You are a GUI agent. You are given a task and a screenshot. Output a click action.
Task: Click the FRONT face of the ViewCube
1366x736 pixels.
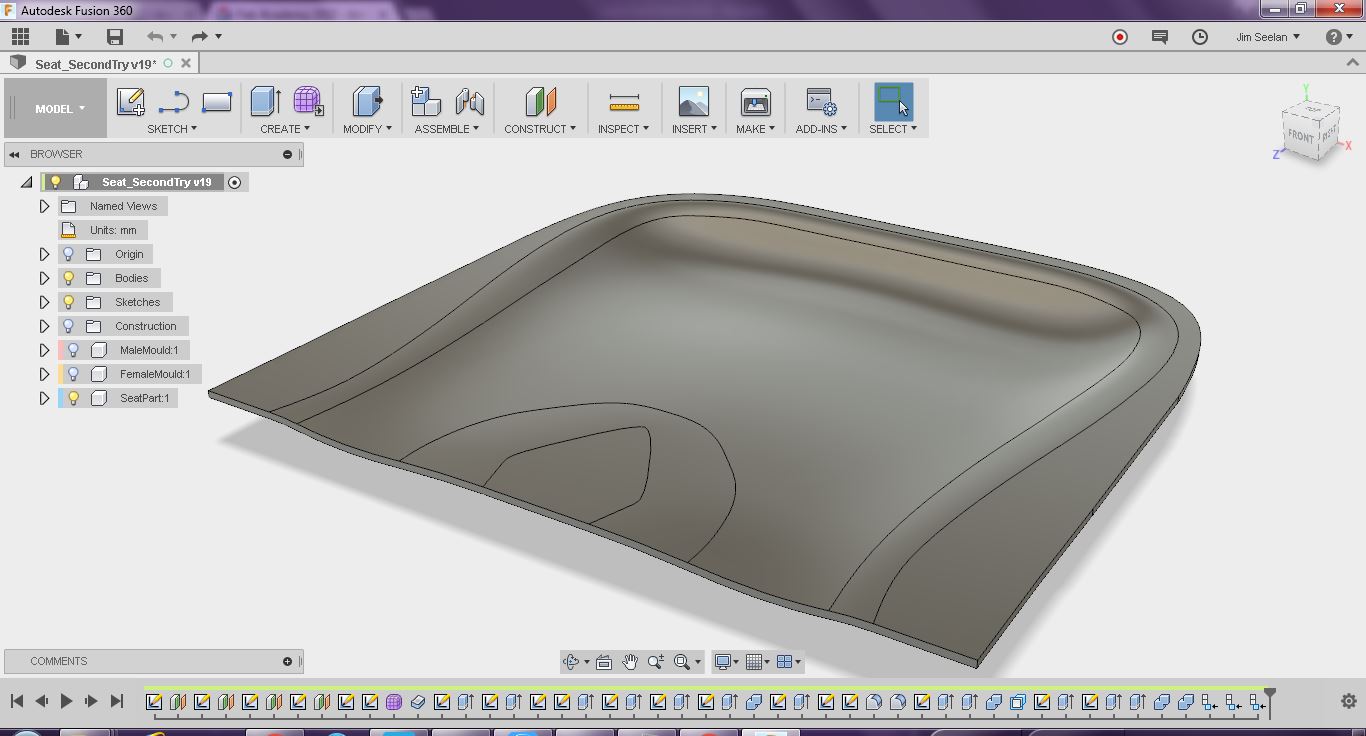click(x=1300, y=136)
